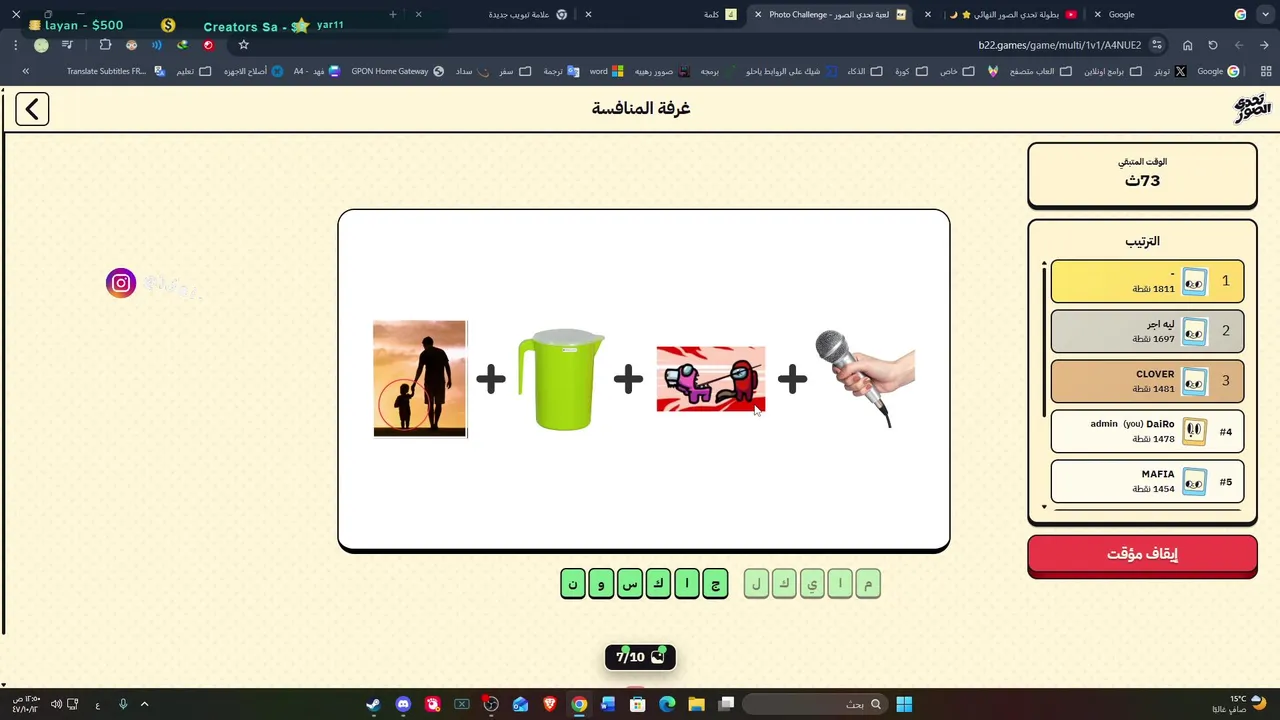This screenshot has height=720, width=1280.
Task: Open the GPON Home Gateway bookmark
Action: tap(397, 71)
